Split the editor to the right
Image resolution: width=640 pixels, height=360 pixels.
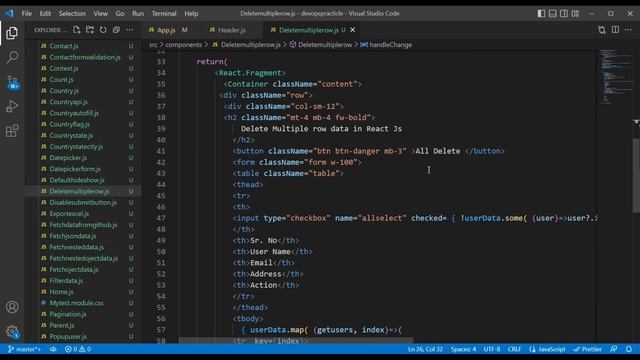(615, 30)
